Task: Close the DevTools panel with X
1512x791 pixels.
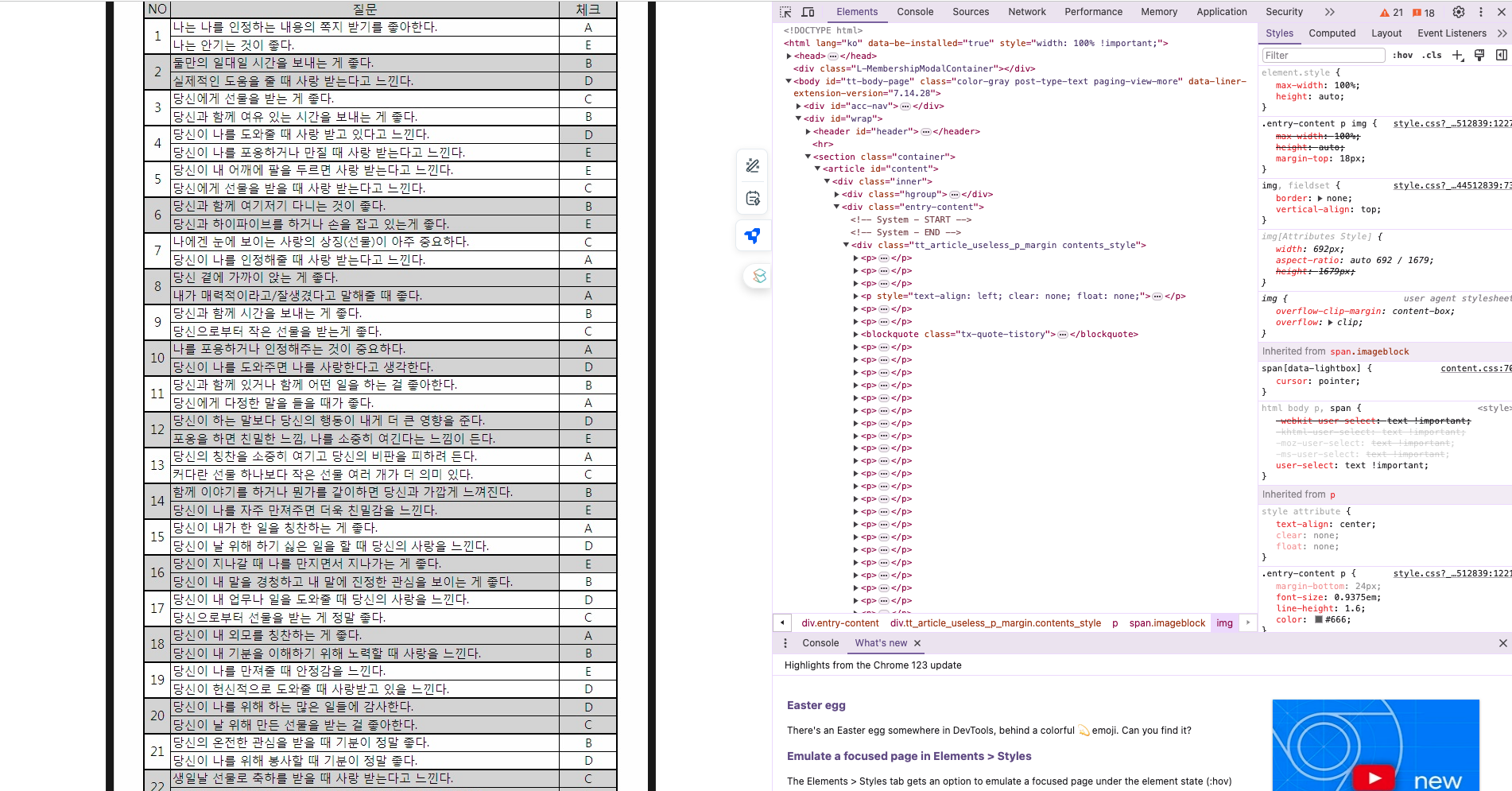Action: click(x=1502, y=12)
